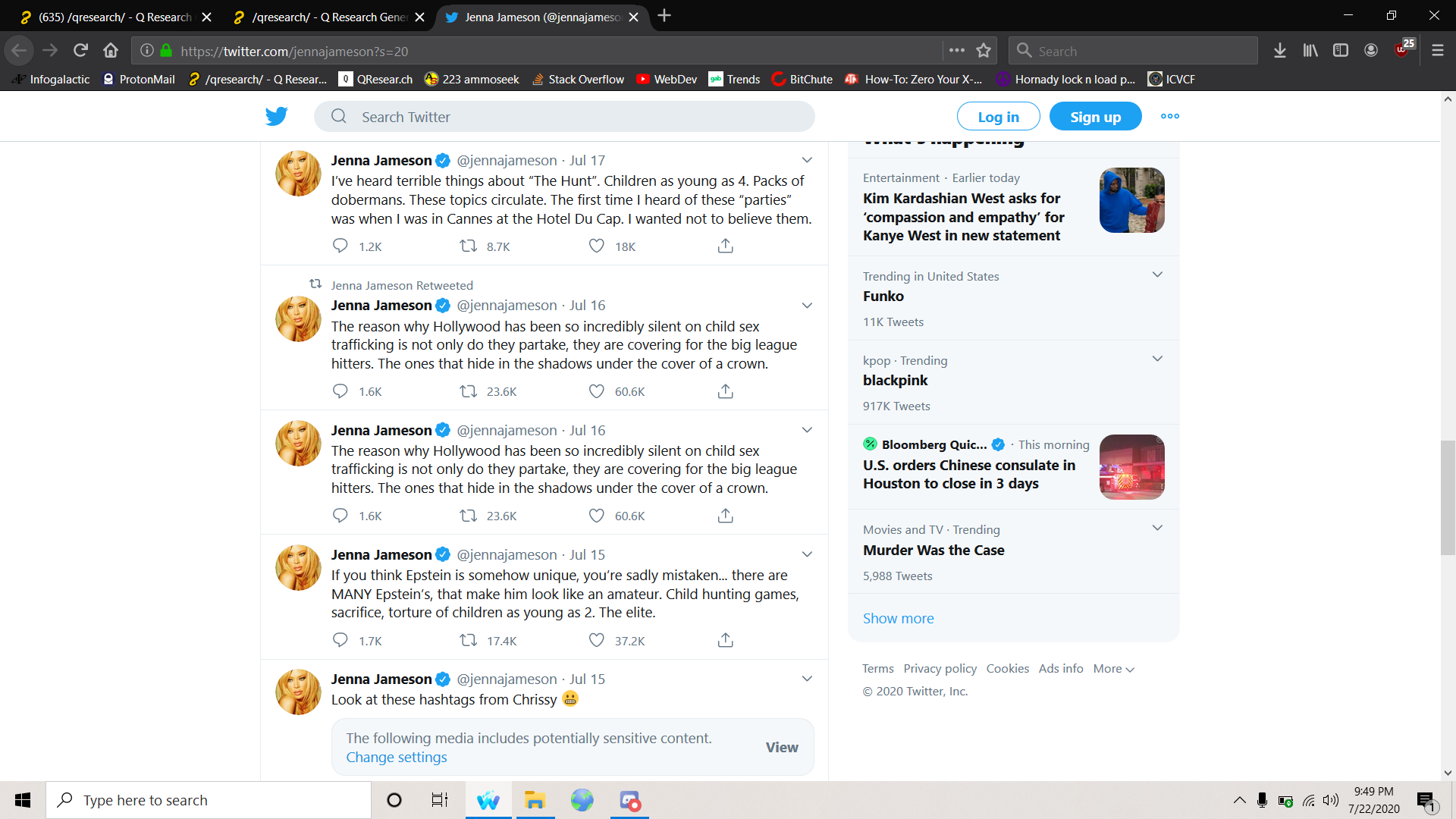
Task: Open File Explorer from the taskbar
Action: point(535,800)
